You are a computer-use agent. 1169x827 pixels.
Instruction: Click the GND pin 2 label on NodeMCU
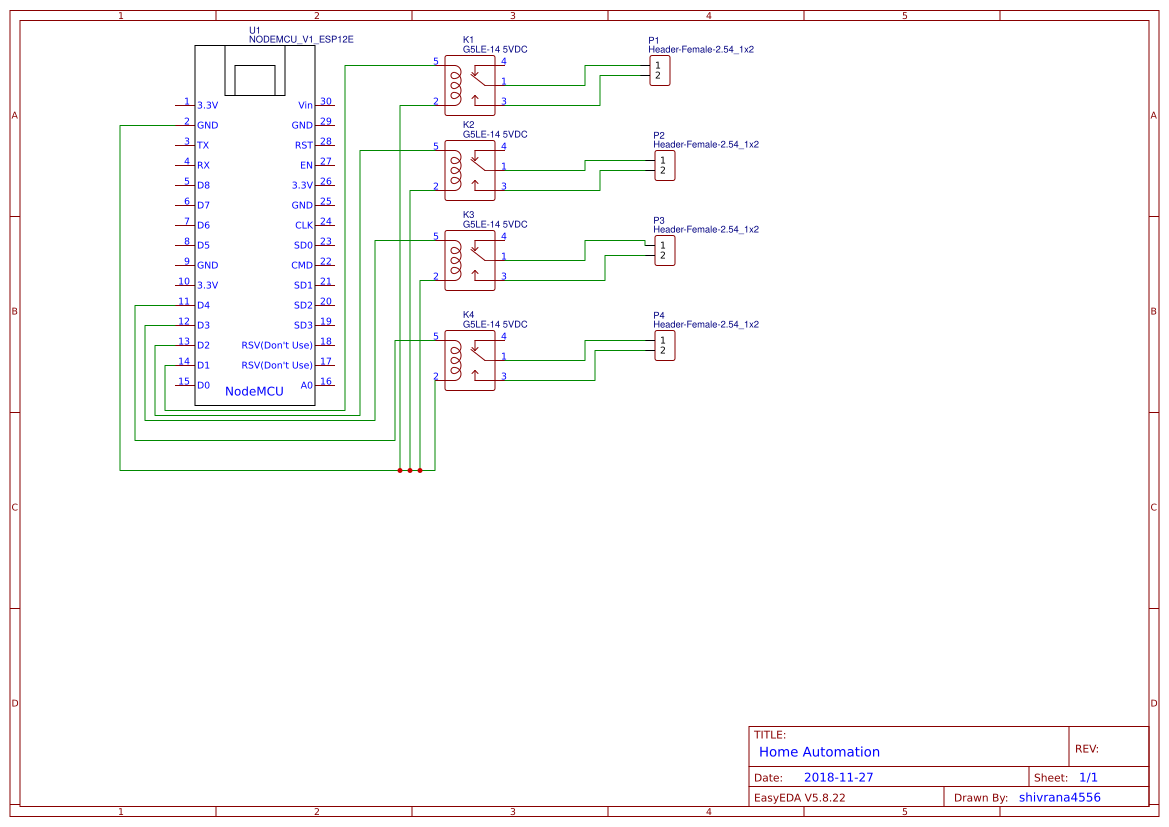(x=207, y=125)
